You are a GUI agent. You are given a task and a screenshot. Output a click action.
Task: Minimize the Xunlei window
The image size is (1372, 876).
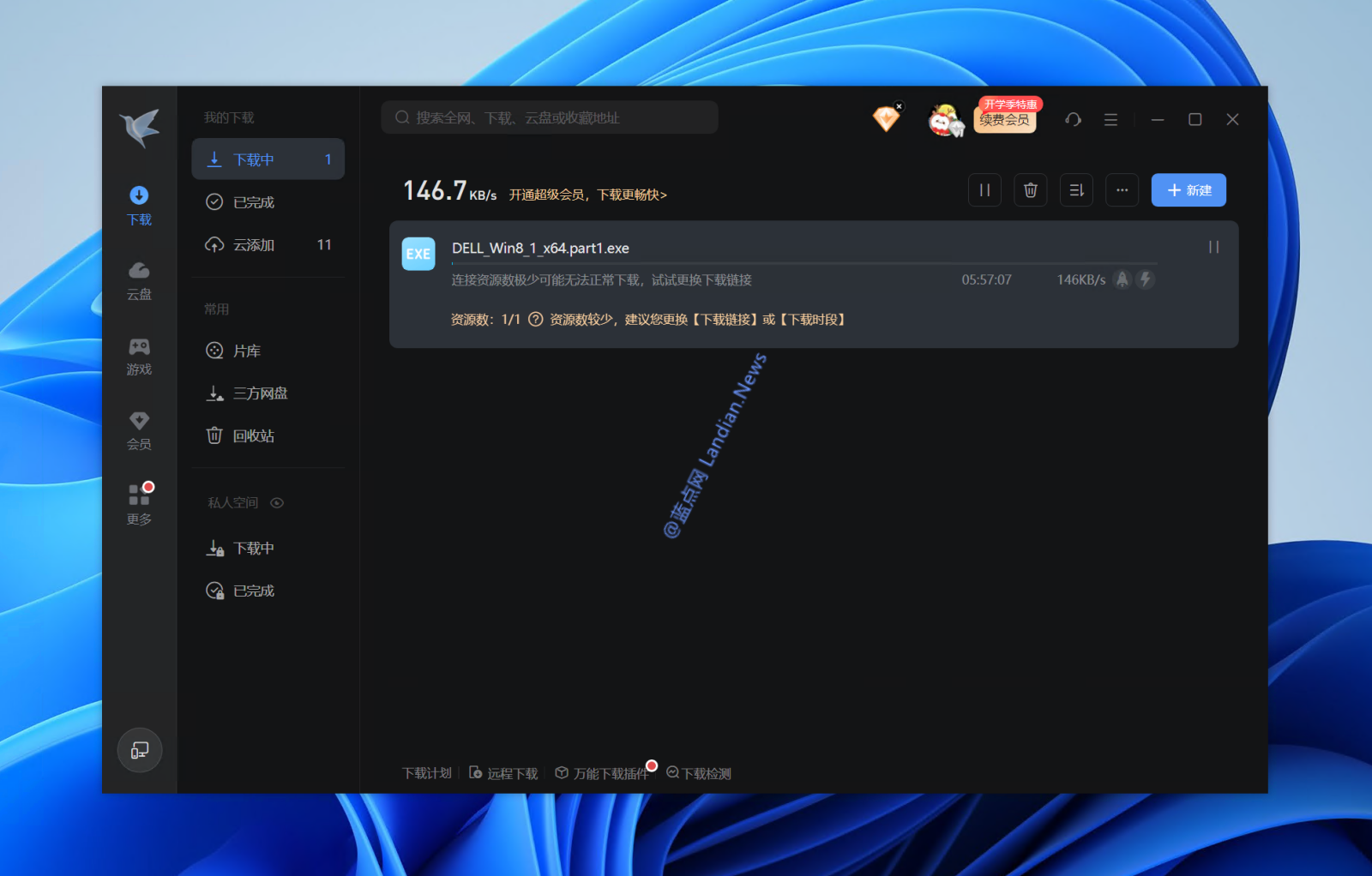click(x=1158, y=119)
